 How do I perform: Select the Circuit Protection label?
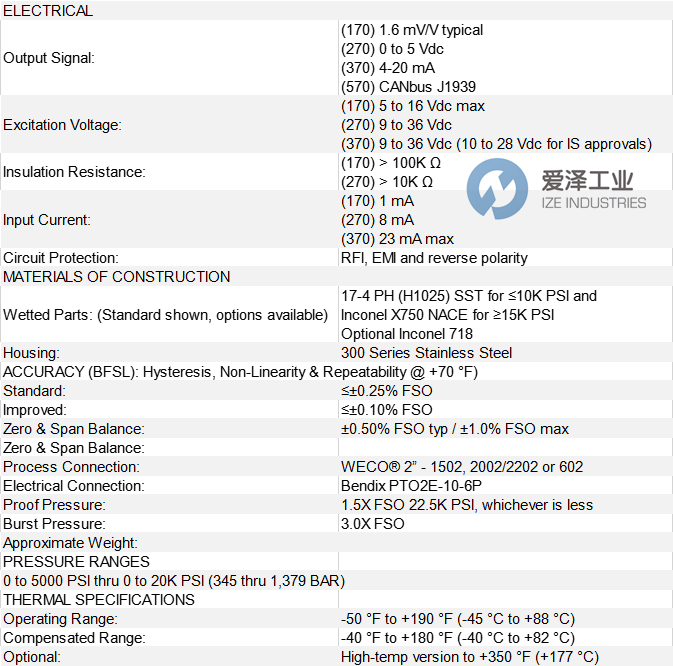[x=61, y=258]
